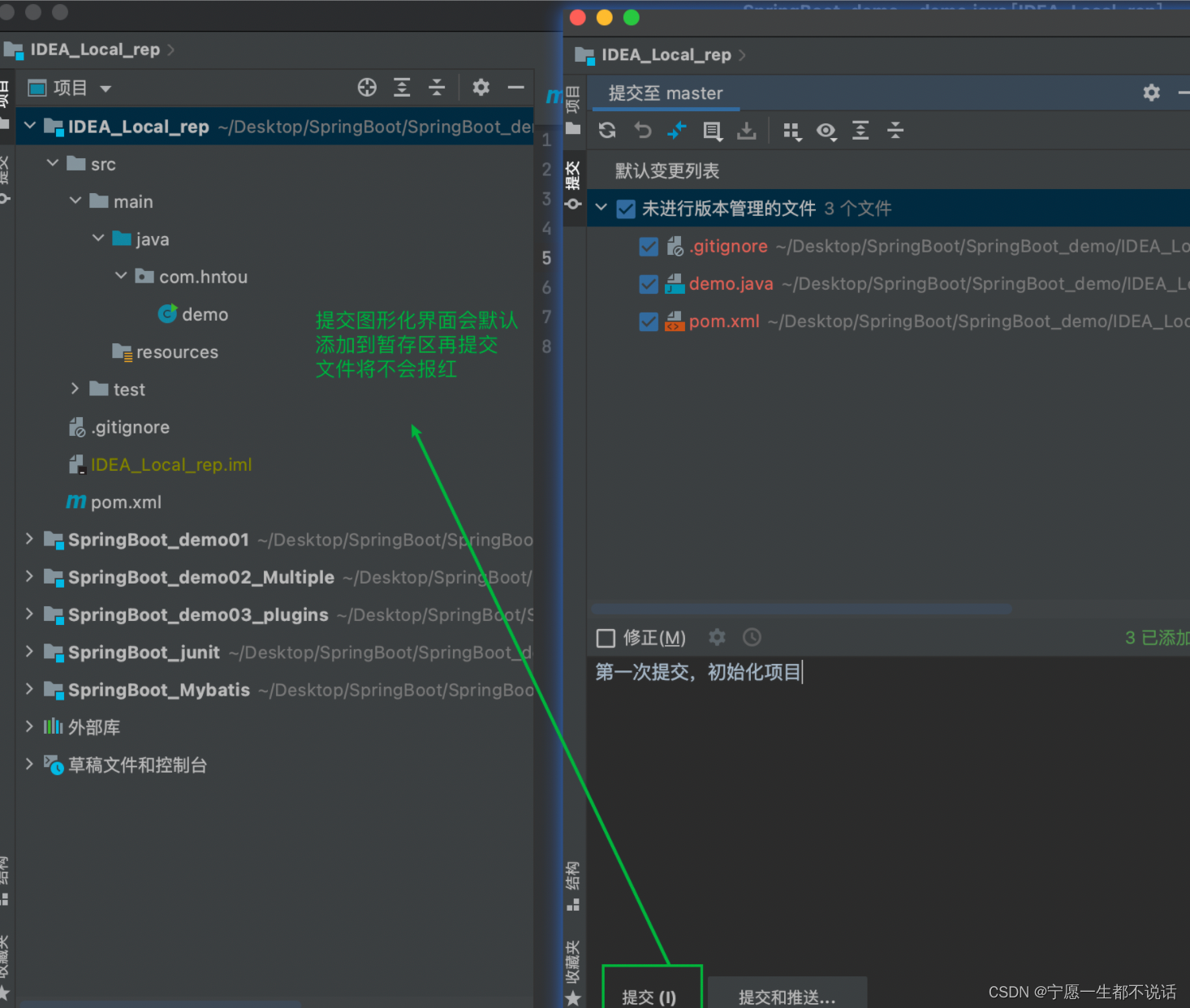Select the 提交至 master tab
This screenshot has width=1190, height=1008.
coord(666,93)
